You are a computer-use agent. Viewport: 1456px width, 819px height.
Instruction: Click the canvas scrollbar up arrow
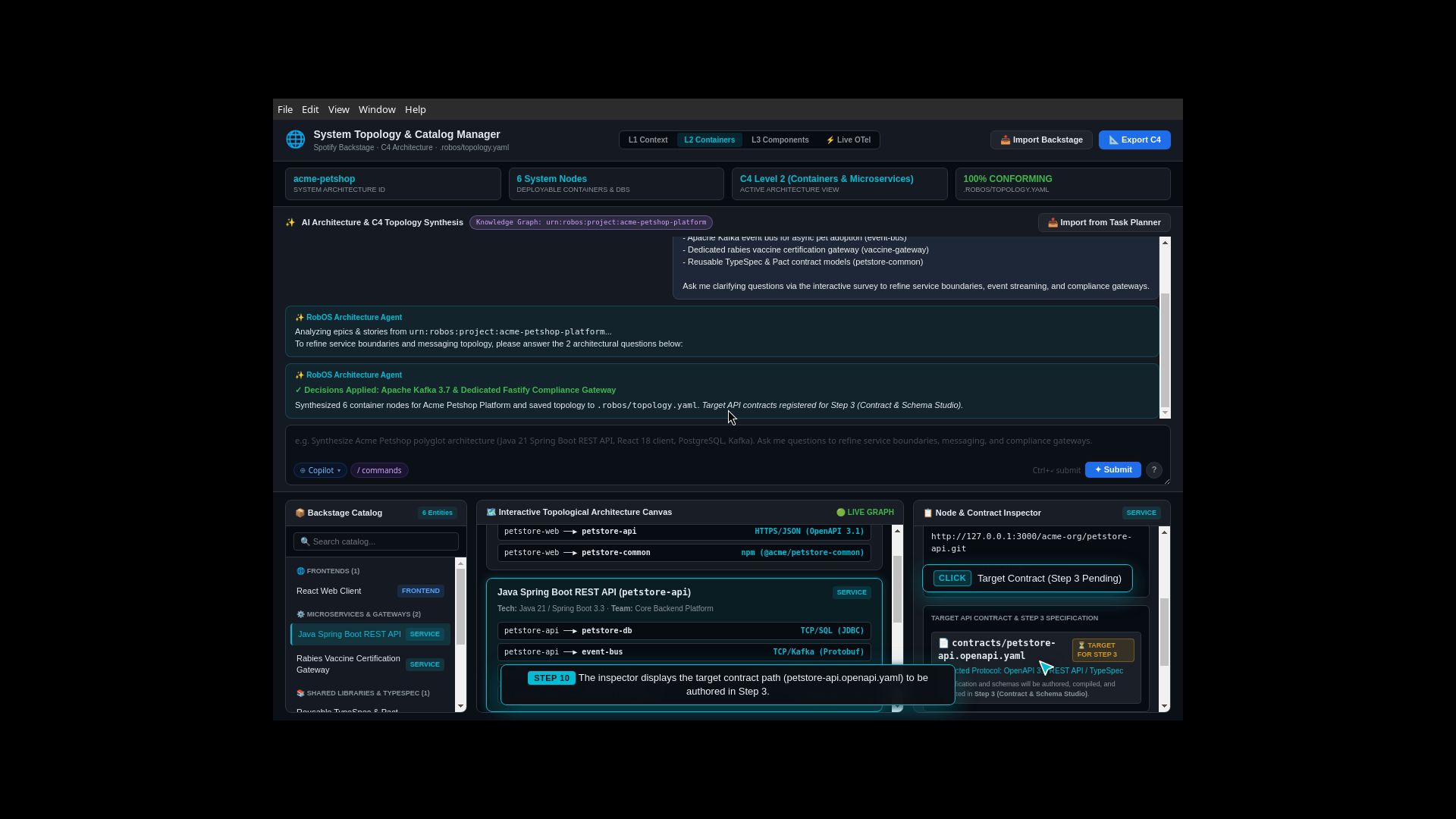pos(898,531)
